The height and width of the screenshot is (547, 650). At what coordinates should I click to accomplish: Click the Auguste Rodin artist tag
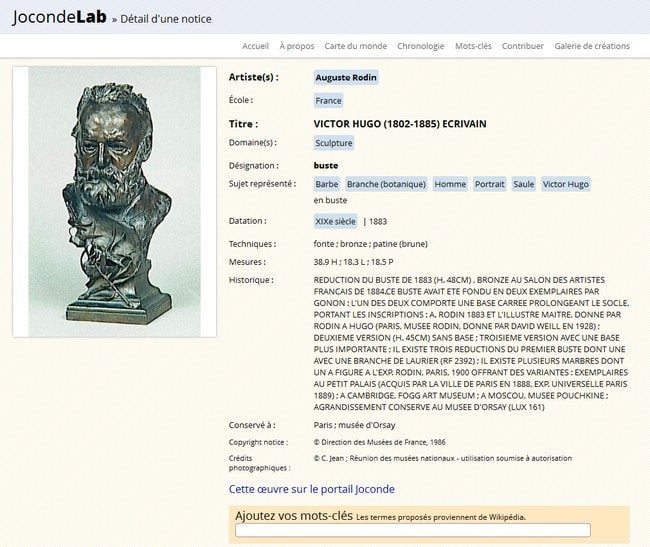pyautogui.click(x=346, y=77)
